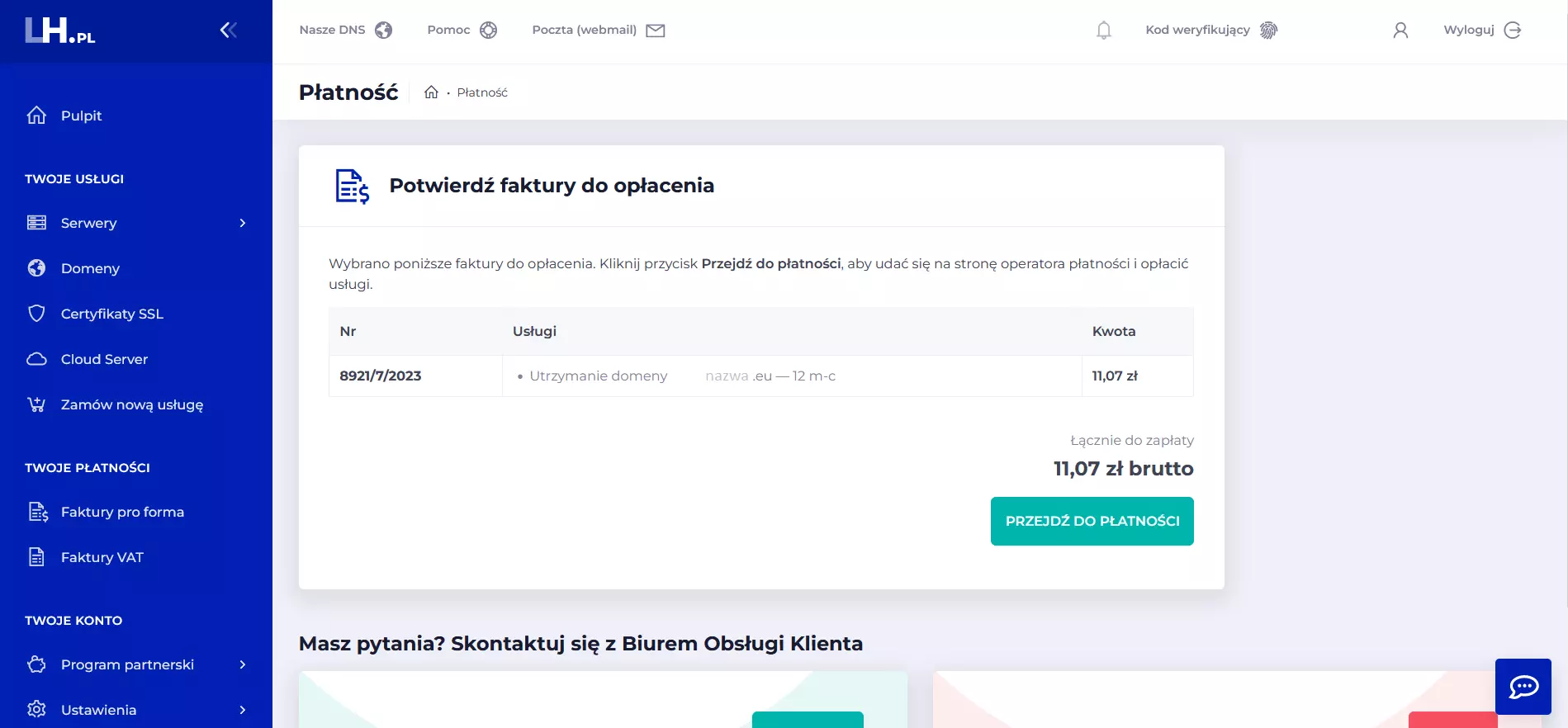The height and width of the screenshot is (728, 1568).
Task: Open Faktury pro forma page
Action: coord(122,512)
